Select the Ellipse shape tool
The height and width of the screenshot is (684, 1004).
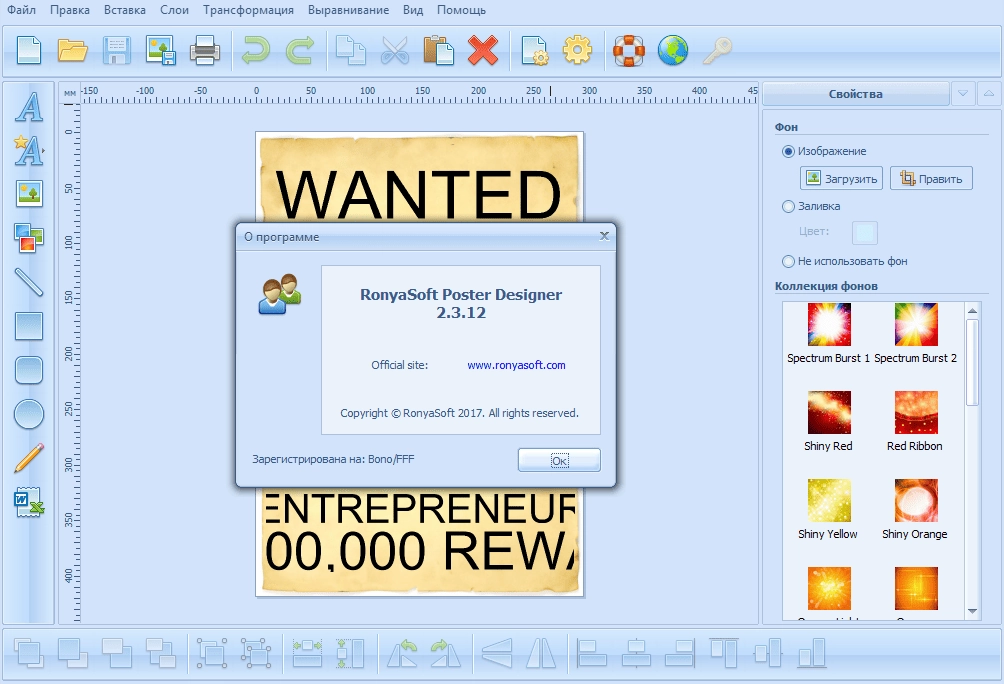coord(29,414)
